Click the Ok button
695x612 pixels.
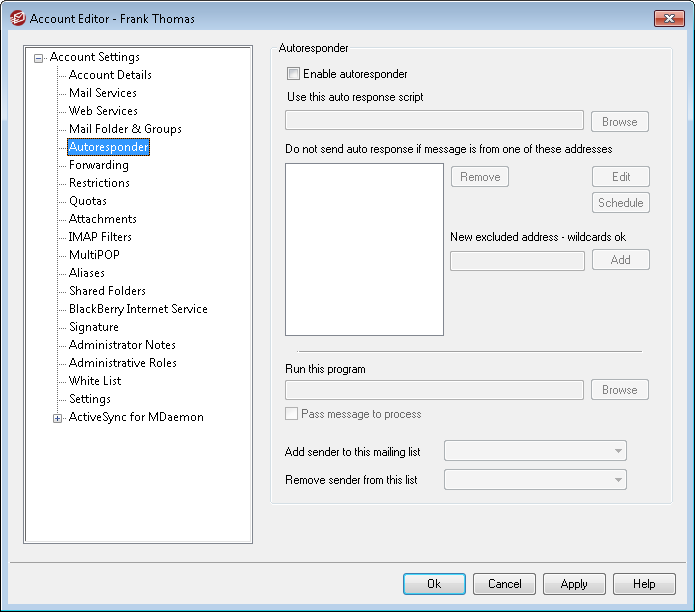click(434, 584)
